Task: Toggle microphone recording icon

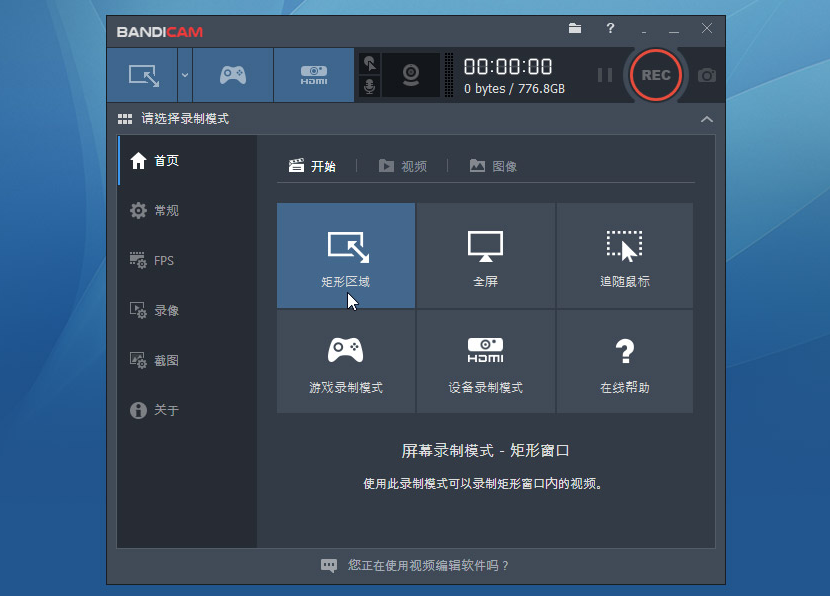Action: pos(369,86)
